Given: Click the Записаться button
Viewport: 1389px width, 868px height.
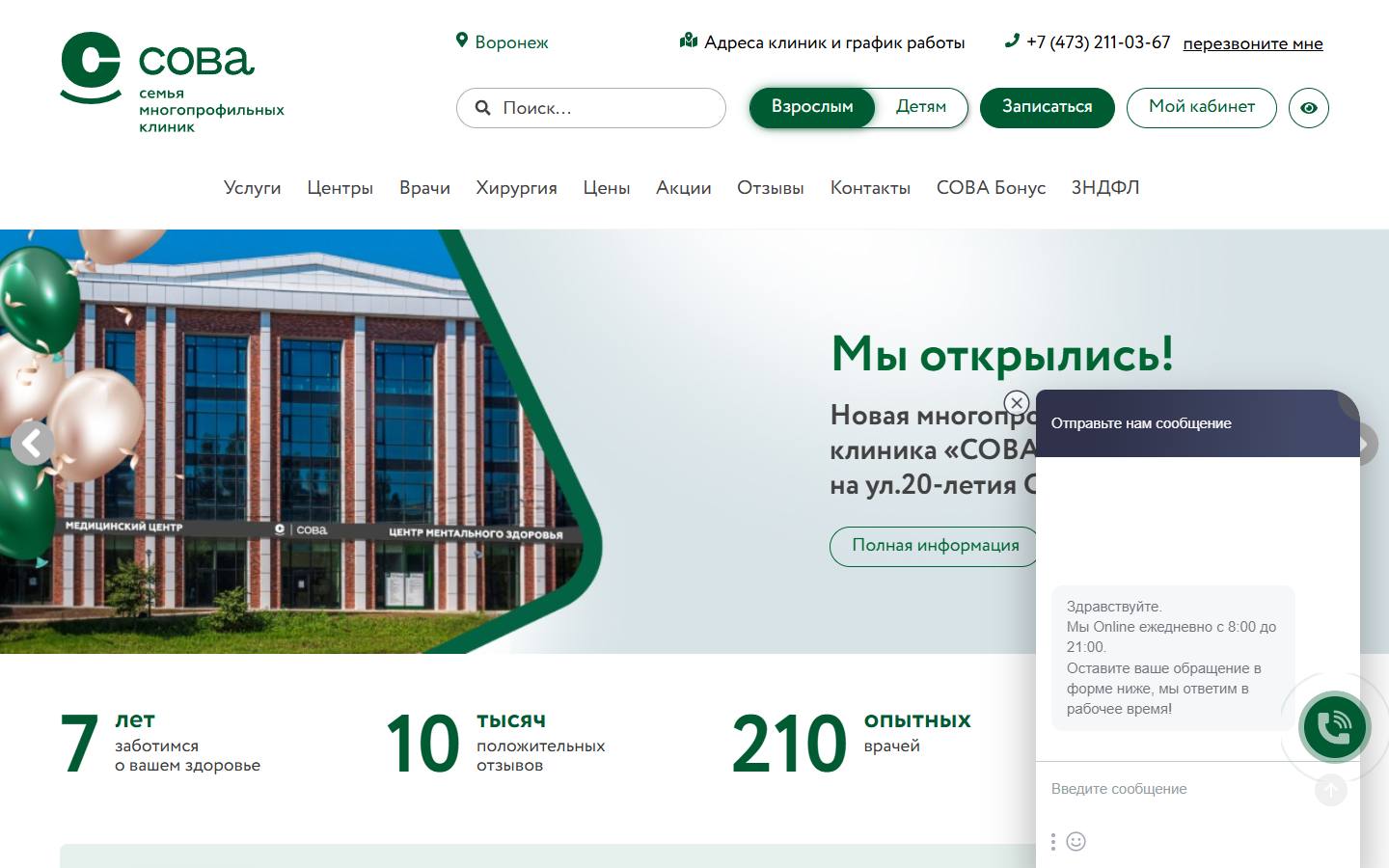Looking at the screenshot, I should 1048,107.
